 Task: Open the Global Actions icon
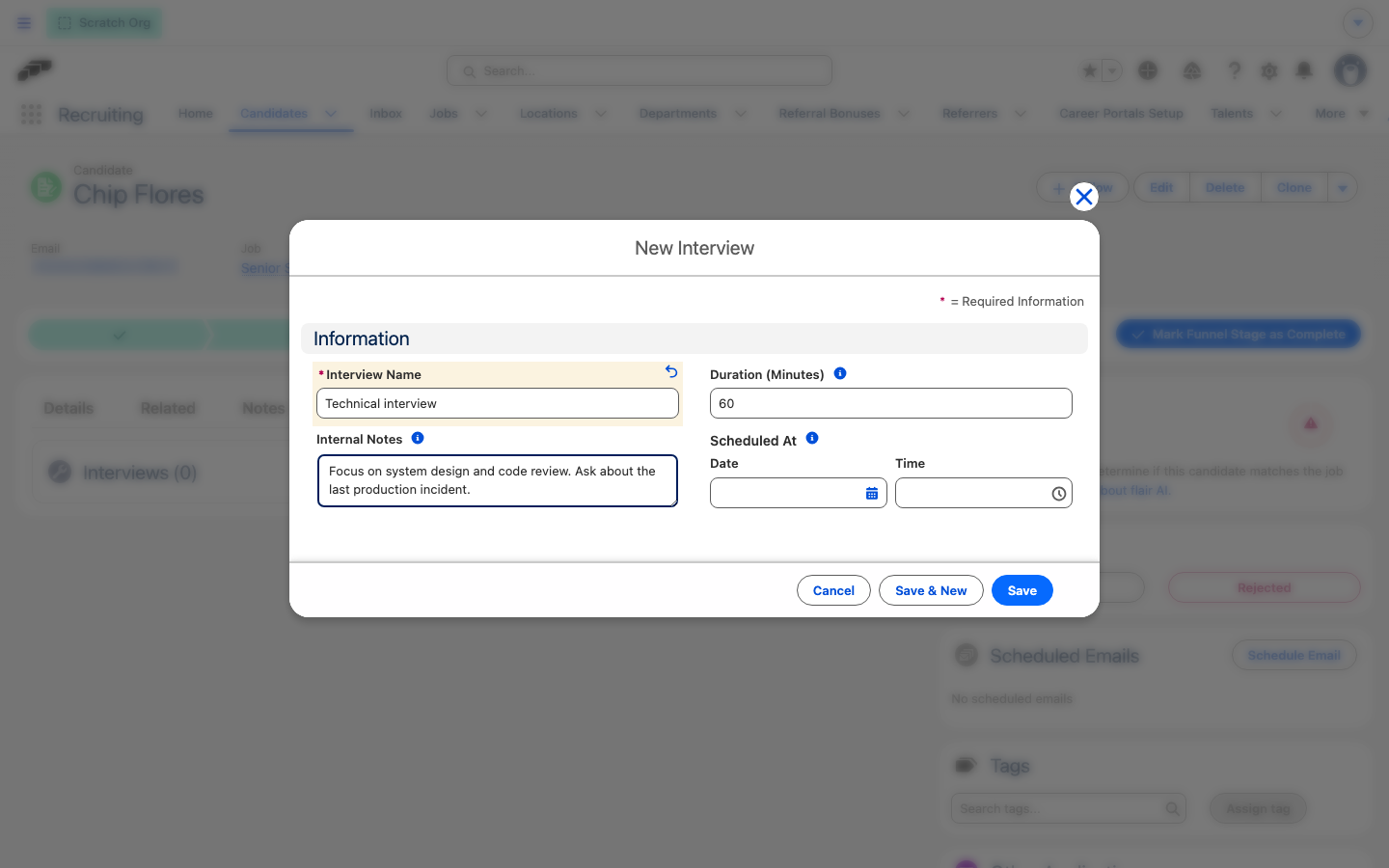click(x=1148, y=70)
